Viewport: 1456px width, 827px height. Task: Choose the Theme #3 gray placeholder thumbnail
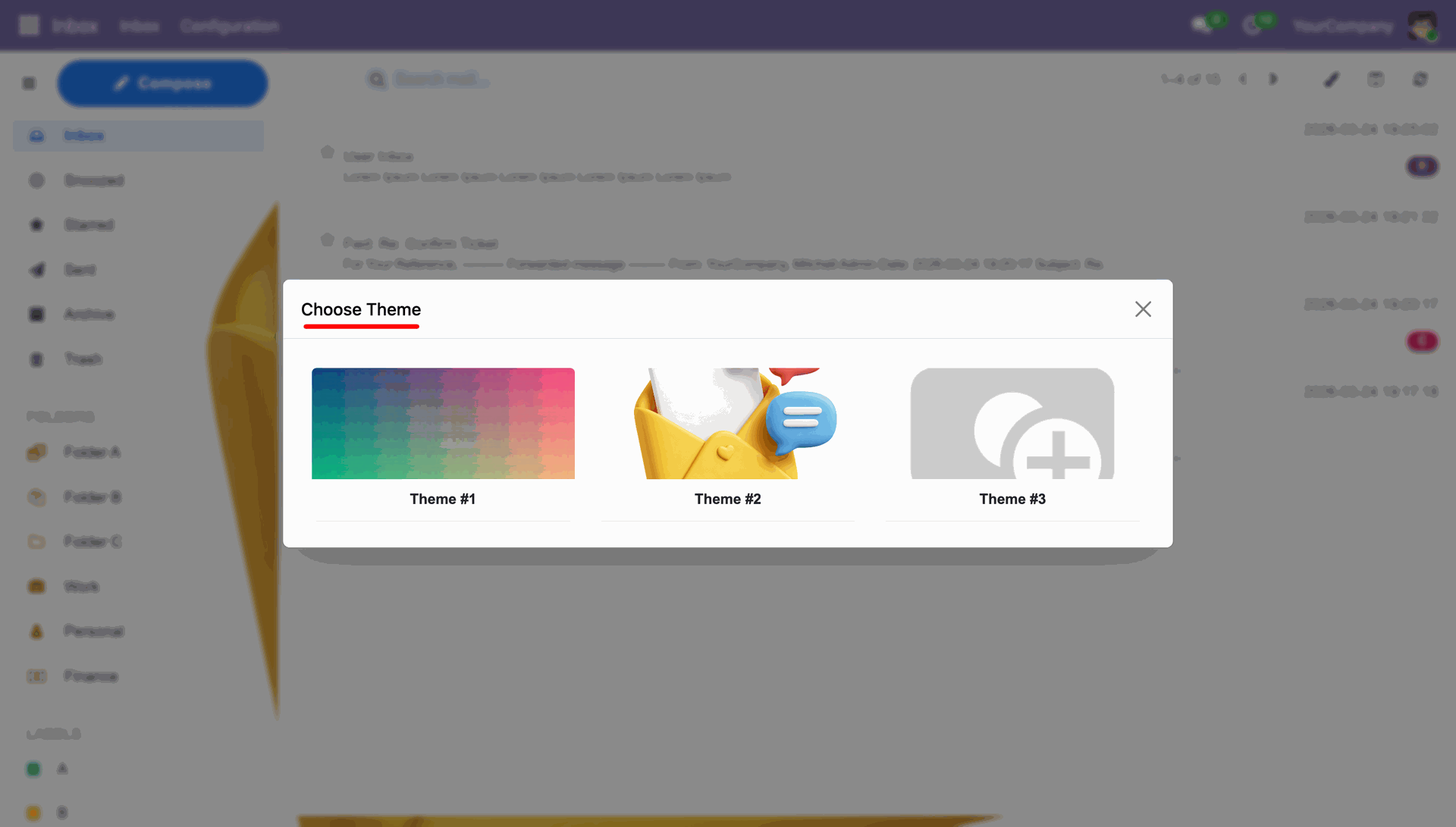(x=1012, y=423)
